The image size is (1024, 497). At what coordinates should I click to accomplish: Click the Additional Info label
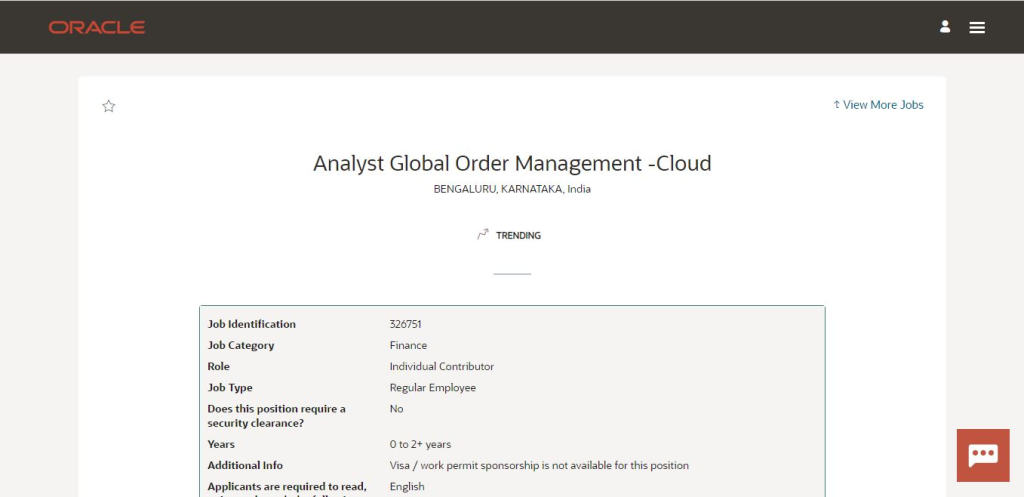click(245, 466)
